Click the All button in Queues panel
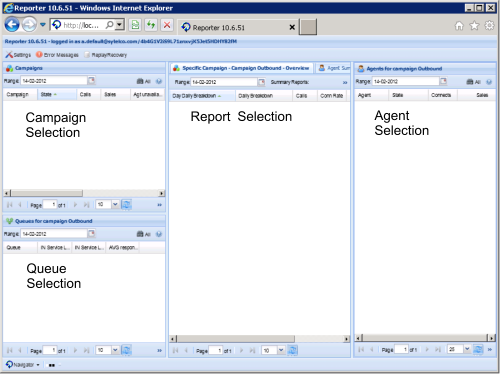This screenshot has height=374, width=500. pos(144,234)
